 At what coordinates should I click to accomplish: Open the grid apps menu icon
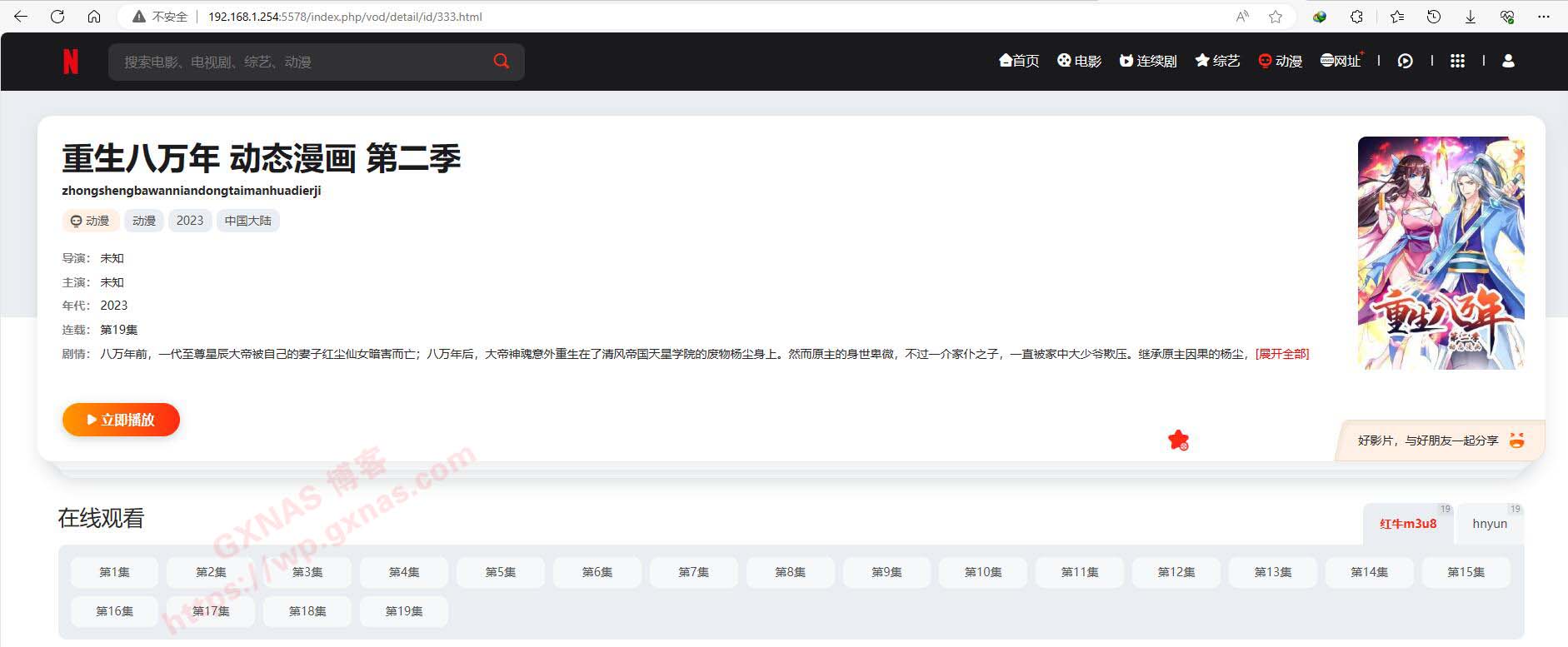pos(1457,61)
